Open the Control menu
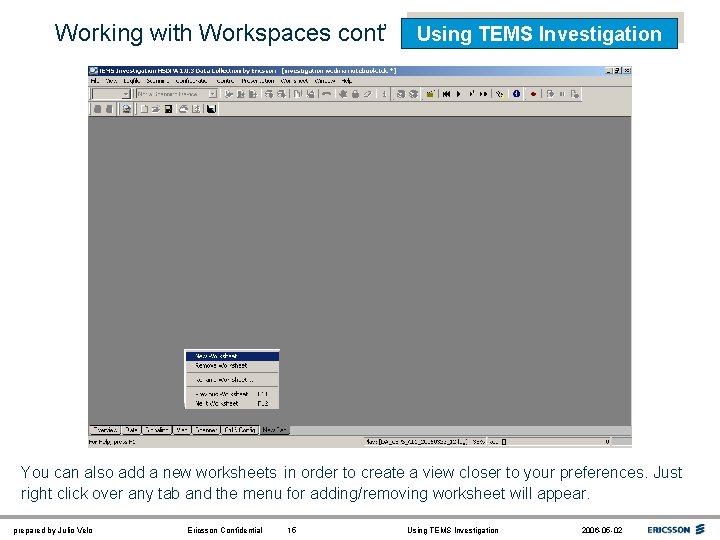Screen dimensions: 720x540 click(x=225, y=81)
